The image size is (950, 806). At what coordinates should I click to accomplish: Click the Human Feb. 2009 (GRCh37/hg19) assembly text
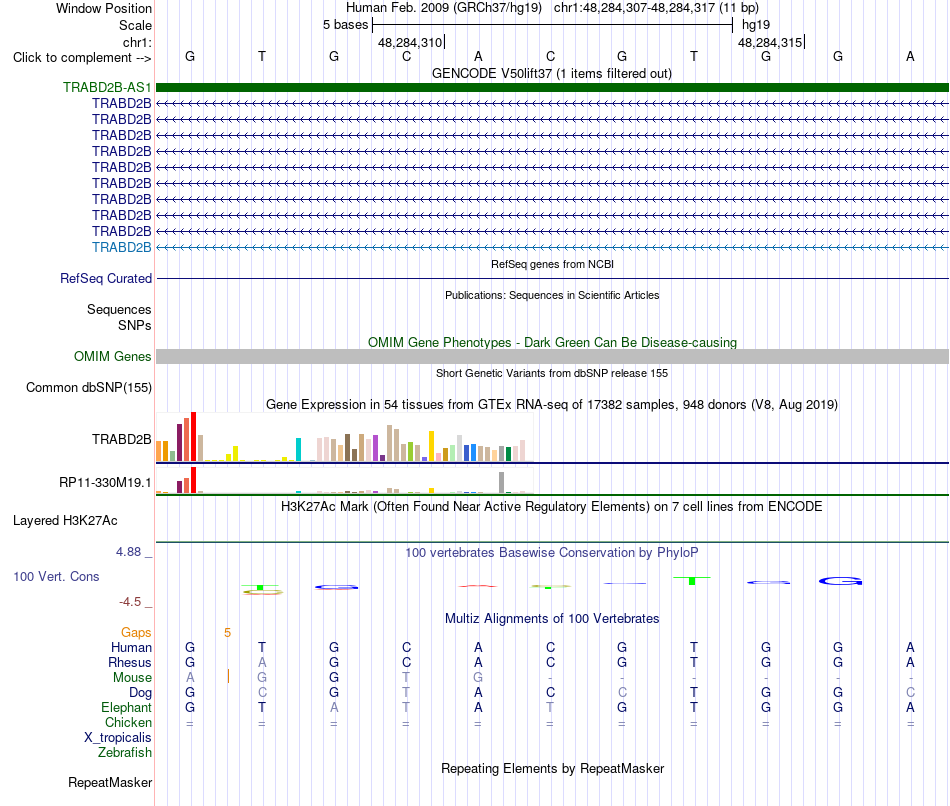pyautogui.click(x=443, y=8)
